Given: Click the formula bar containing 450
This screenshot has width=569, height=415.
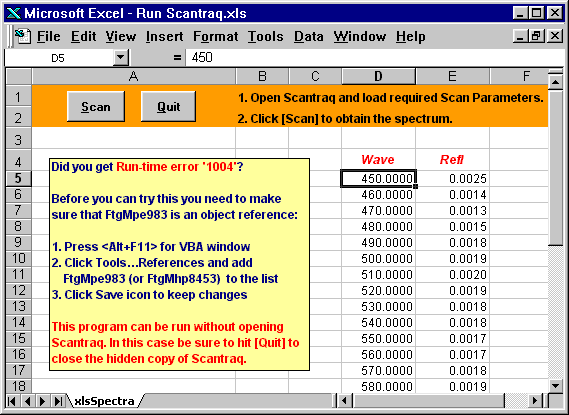Looking at the screenshot, I should point(375,58).
